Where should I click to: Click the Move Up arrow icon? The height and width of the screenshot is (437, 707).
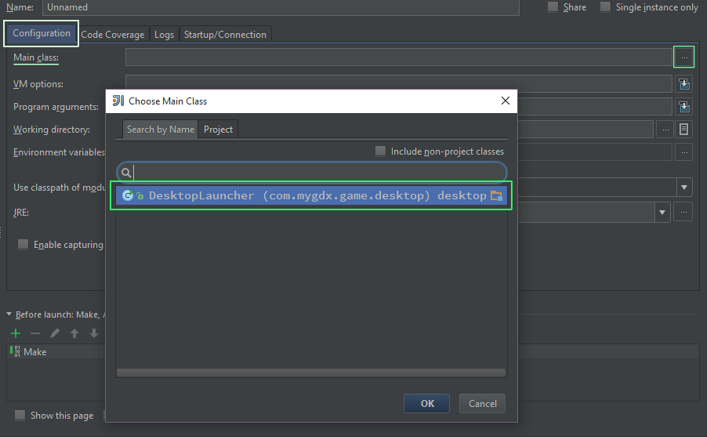[x=74, y=333]
